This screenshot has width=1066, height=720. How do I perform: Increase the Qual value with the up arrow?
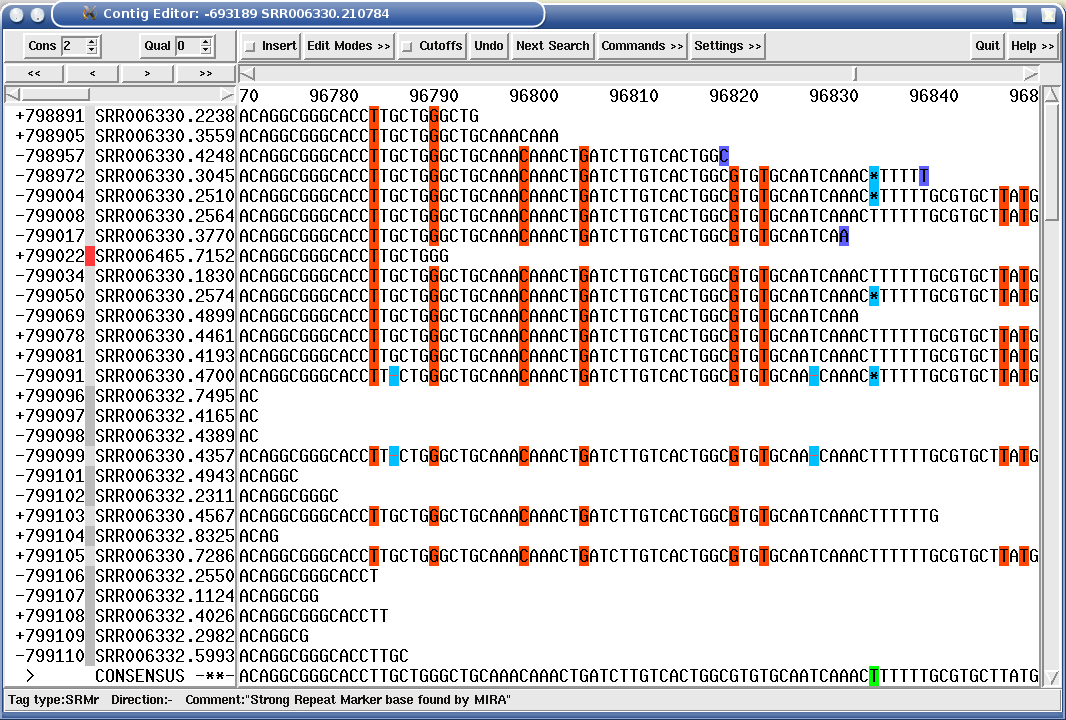[205, 41]
